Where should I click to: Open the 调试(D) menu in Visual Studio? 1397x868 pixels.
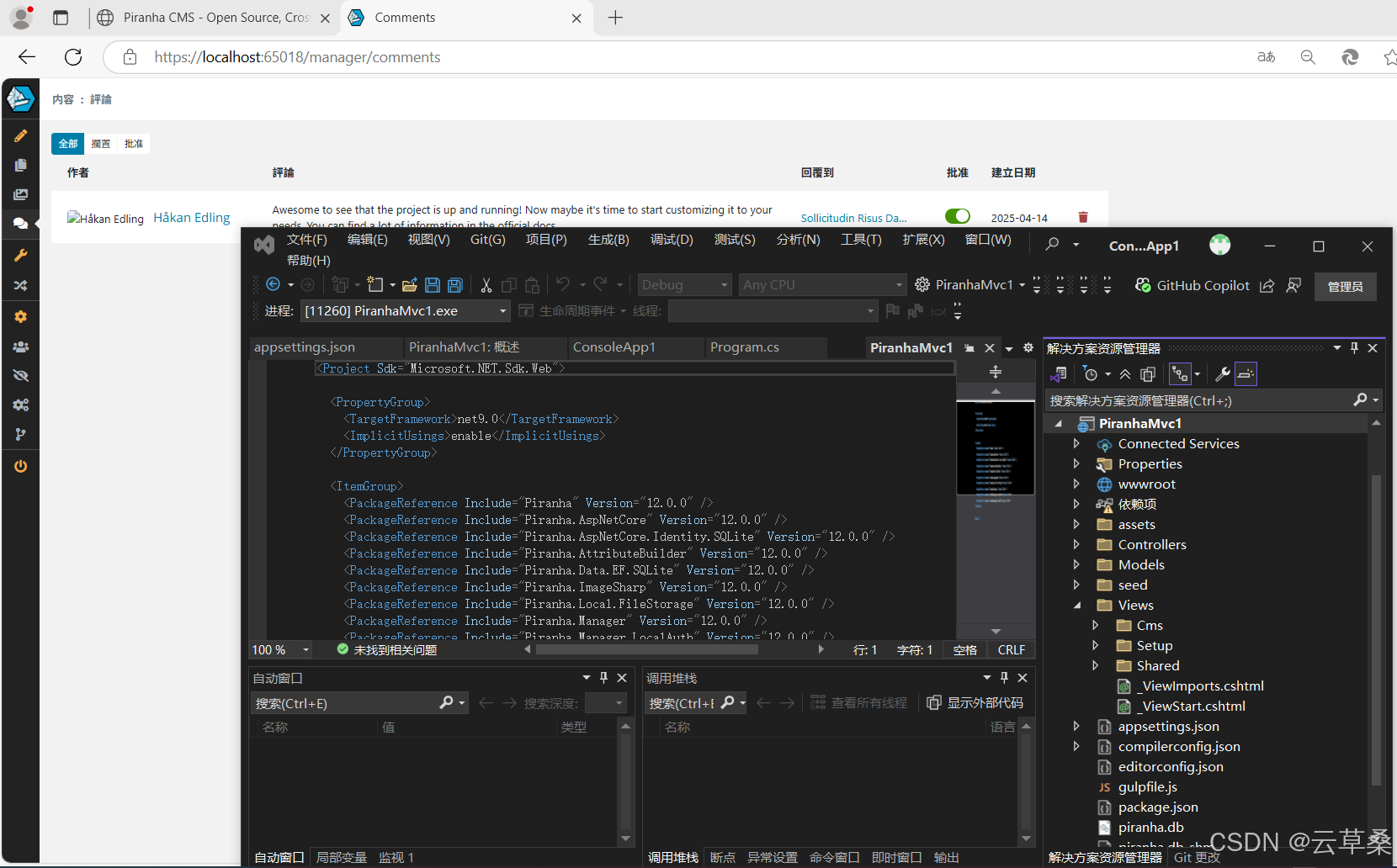[672, 240]
